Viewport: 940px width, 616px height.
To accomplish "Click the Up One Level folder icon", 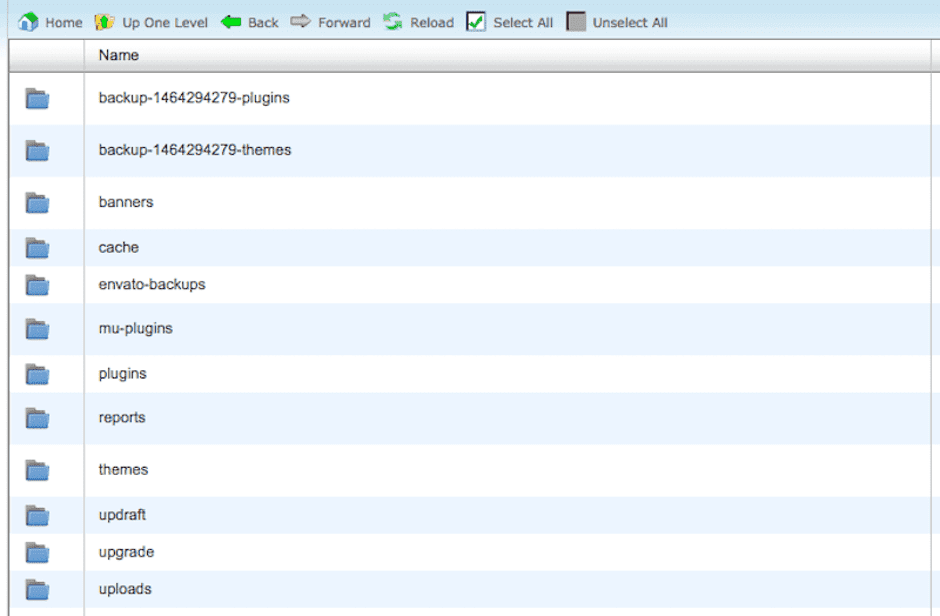I will [104, 22].
